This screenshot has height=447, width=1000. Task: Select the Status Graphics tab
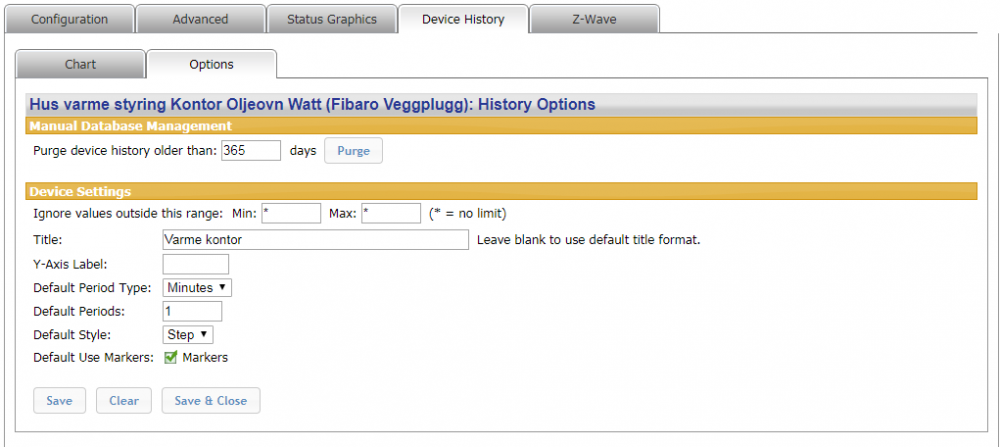pos(332,19)
